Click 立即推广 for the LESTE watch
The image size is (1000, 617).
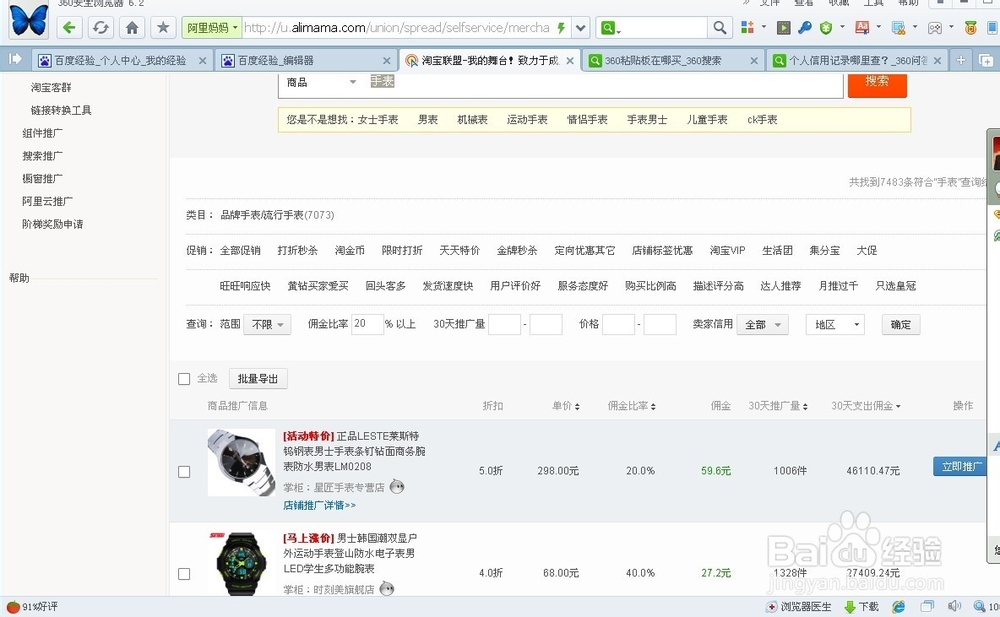960,466
